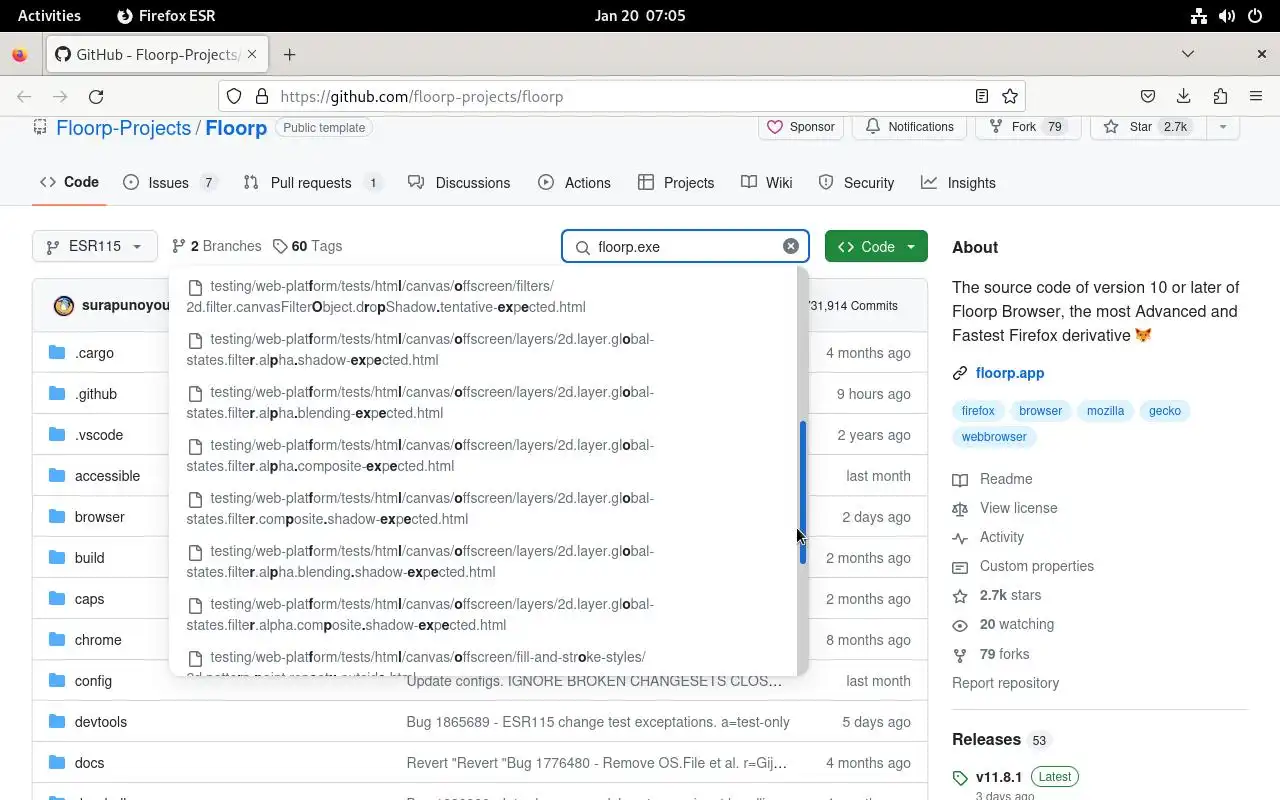Click the URL address bar

pos(620,96)
